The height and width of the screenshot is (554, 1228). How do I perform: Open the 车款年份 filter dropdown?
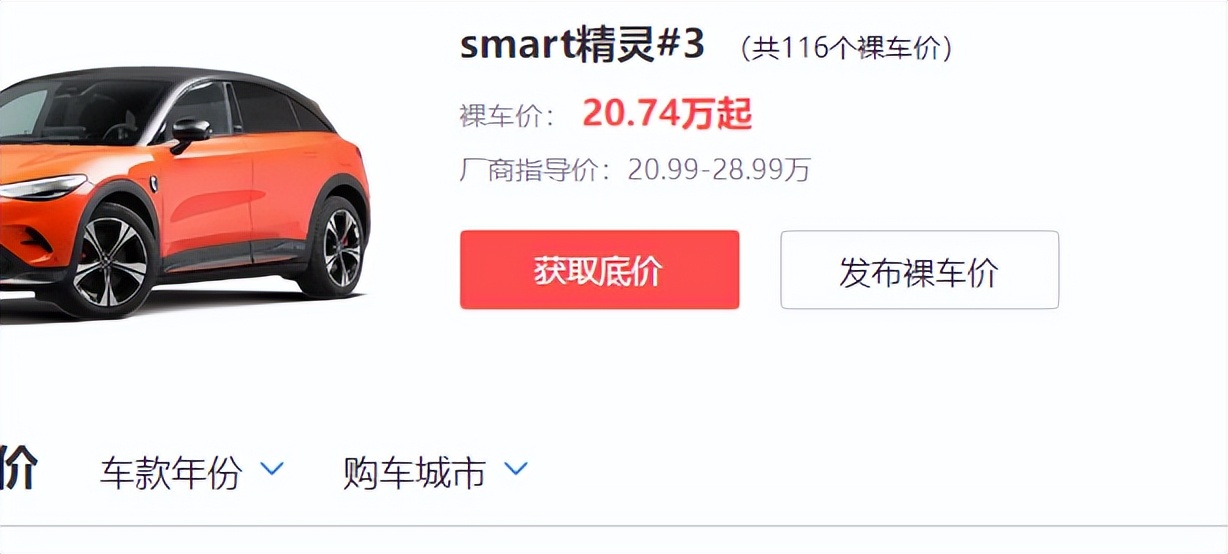[x=171, y=472]
